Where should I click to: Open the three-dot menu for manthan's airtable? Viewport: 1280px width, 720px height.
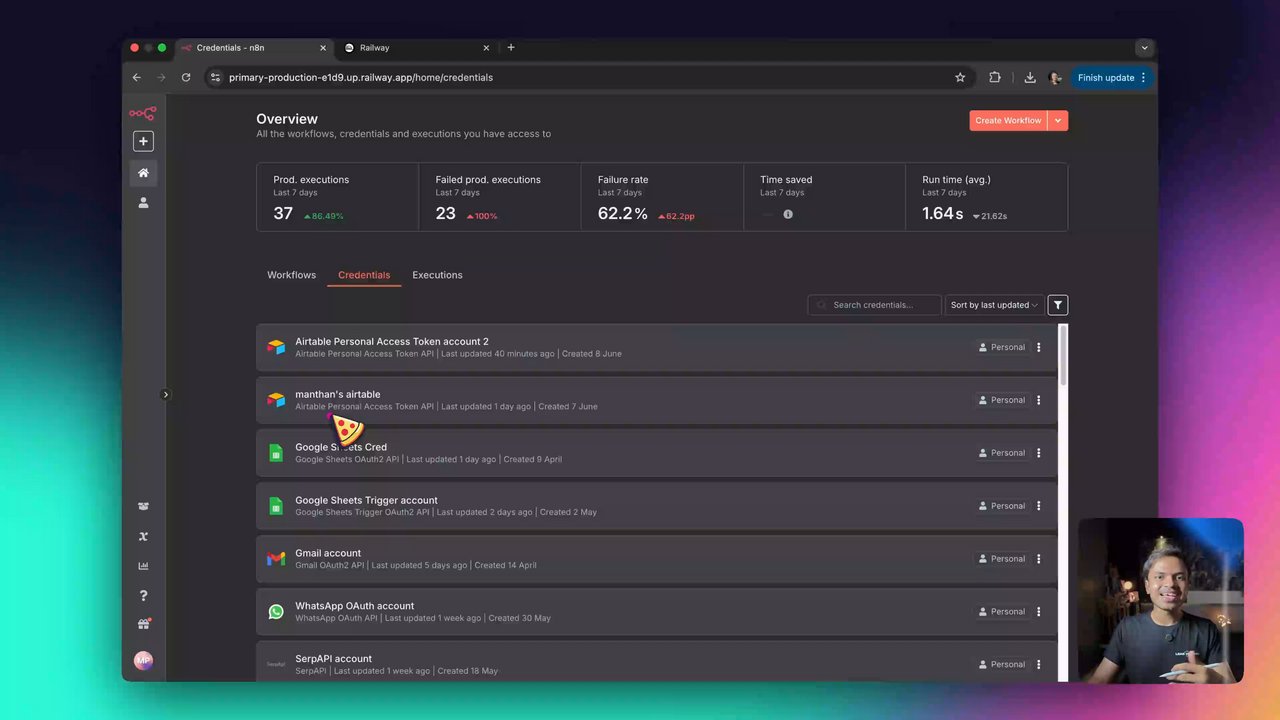pos(1038,400)
